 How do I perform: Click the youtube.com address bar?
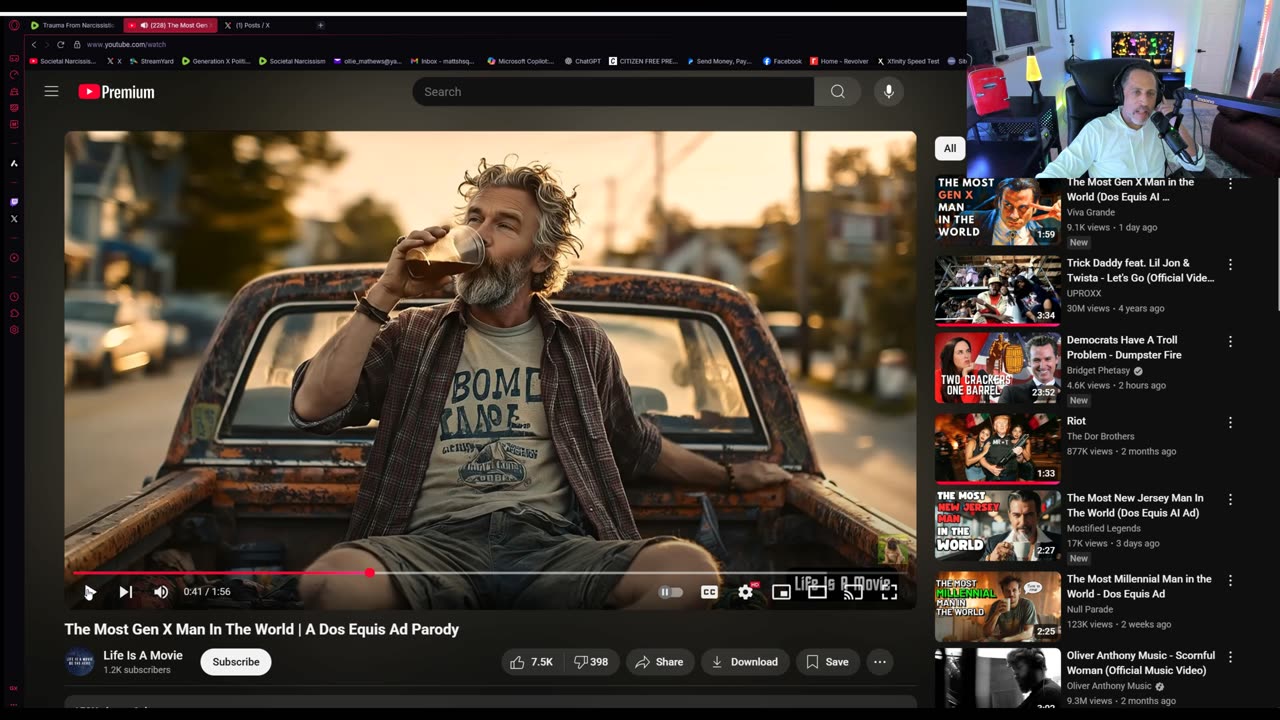[126, 45]
